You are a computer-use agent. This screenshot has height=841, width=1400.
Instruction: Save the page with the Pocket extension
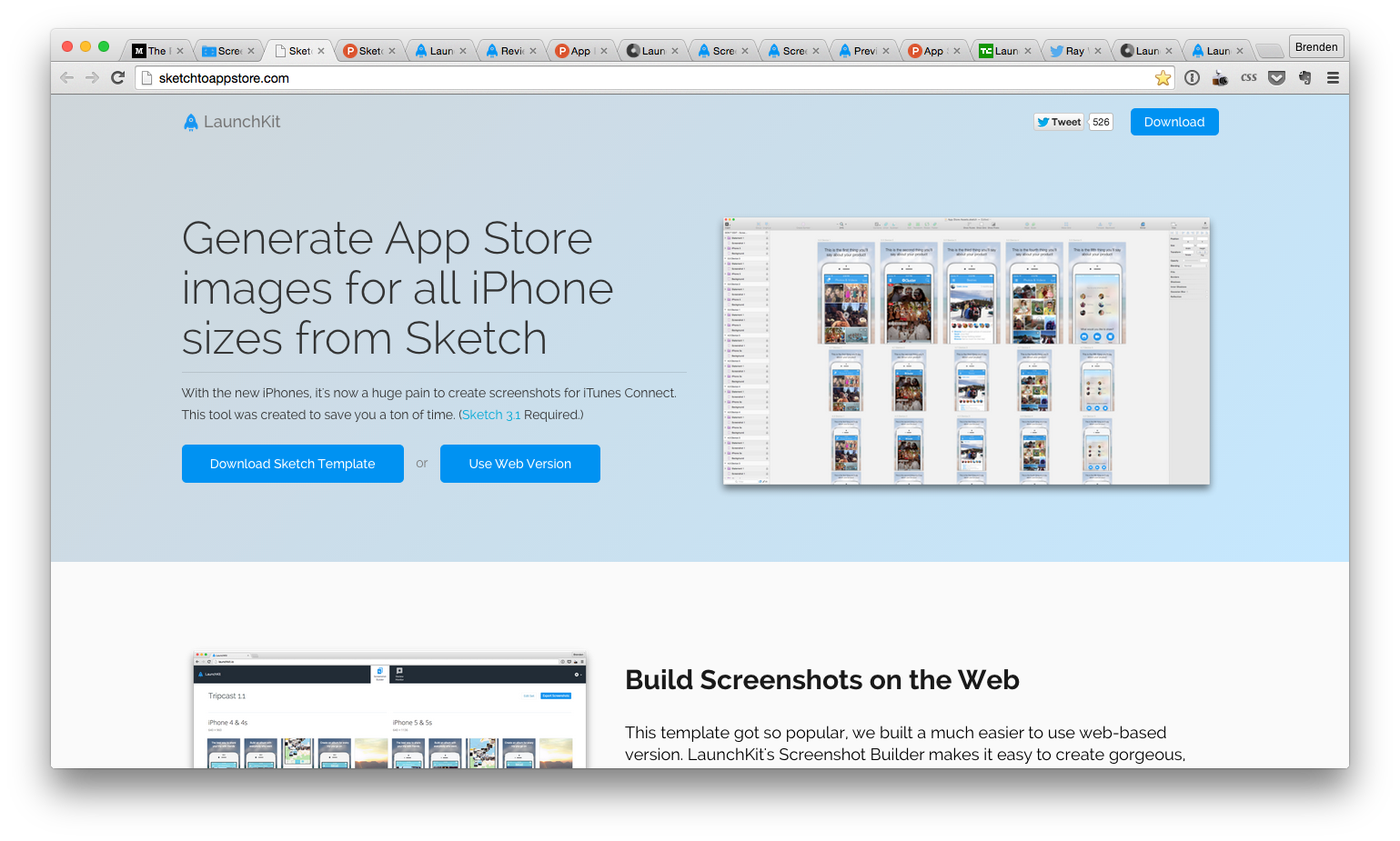pos(1277,78)
